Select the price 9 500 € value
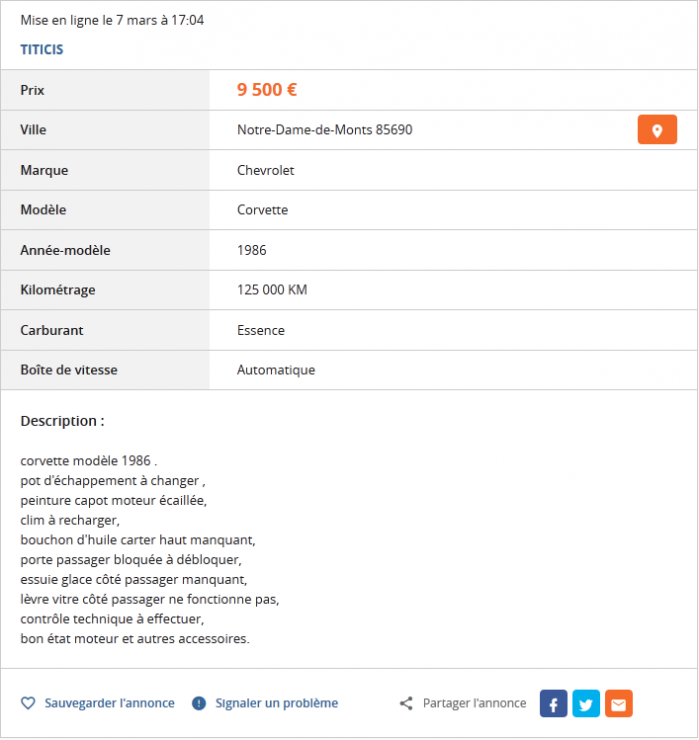Viewport: 699px width, 740px height. 267,90
